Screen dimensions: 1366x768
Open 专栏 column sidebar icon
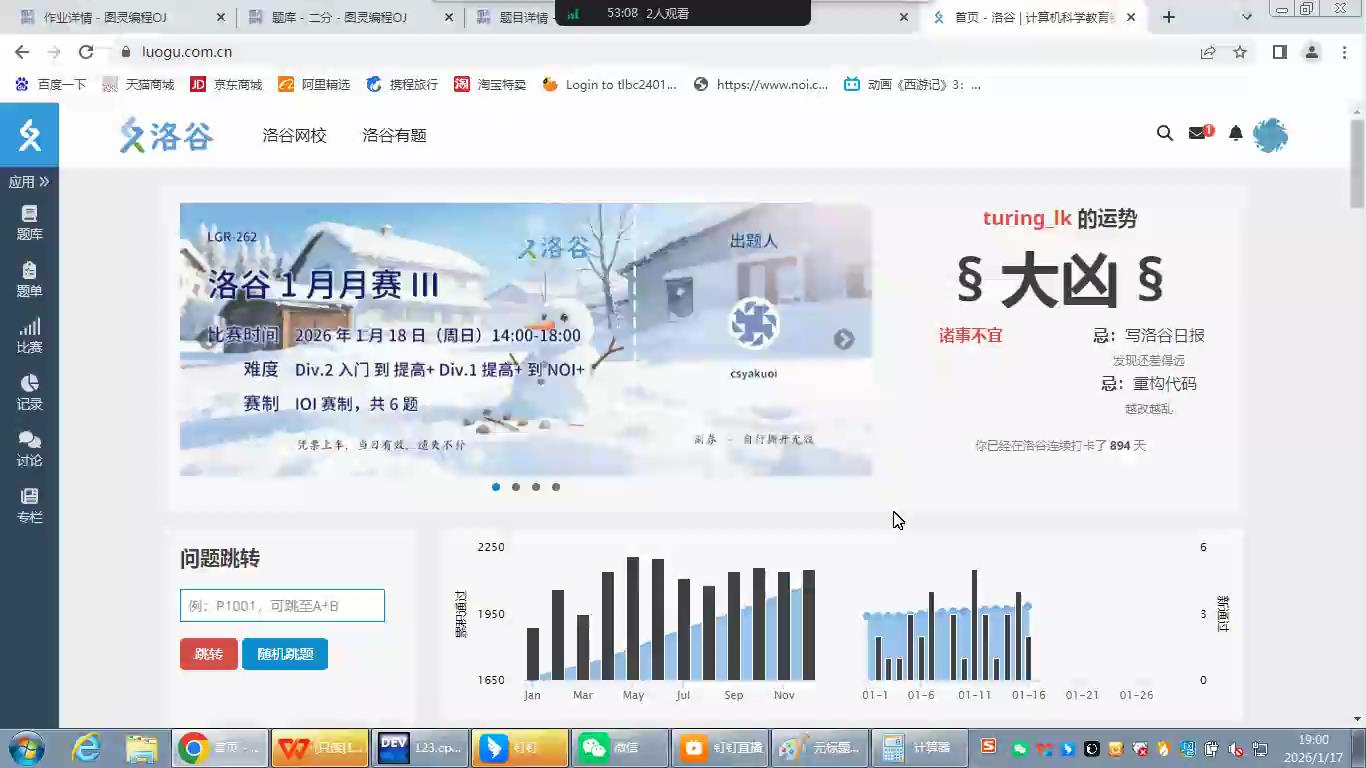29,505
